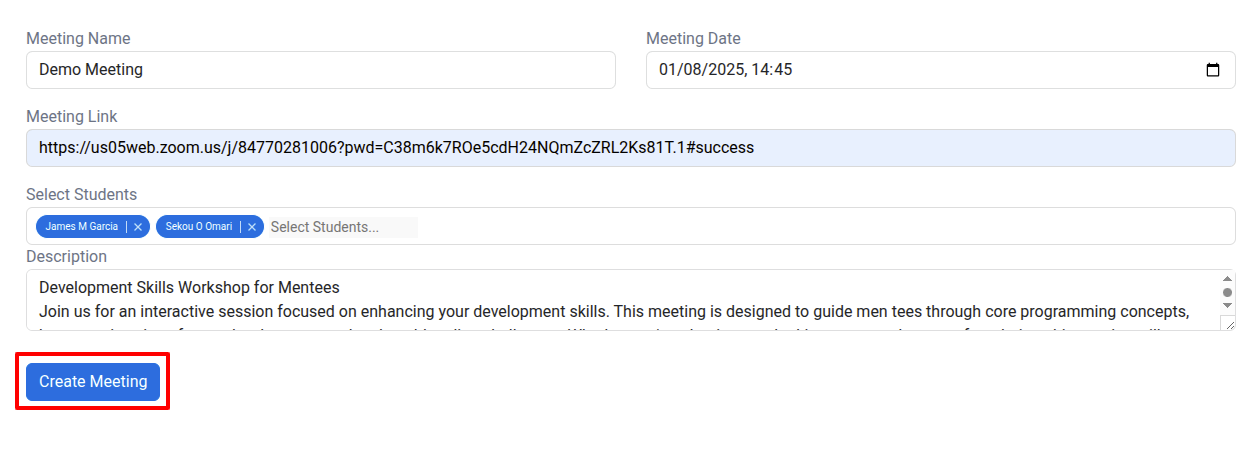Select the minutes segment of meeting time
Image resolution: width=1253 pixels, height=450 pixels.
coord(783,70)
